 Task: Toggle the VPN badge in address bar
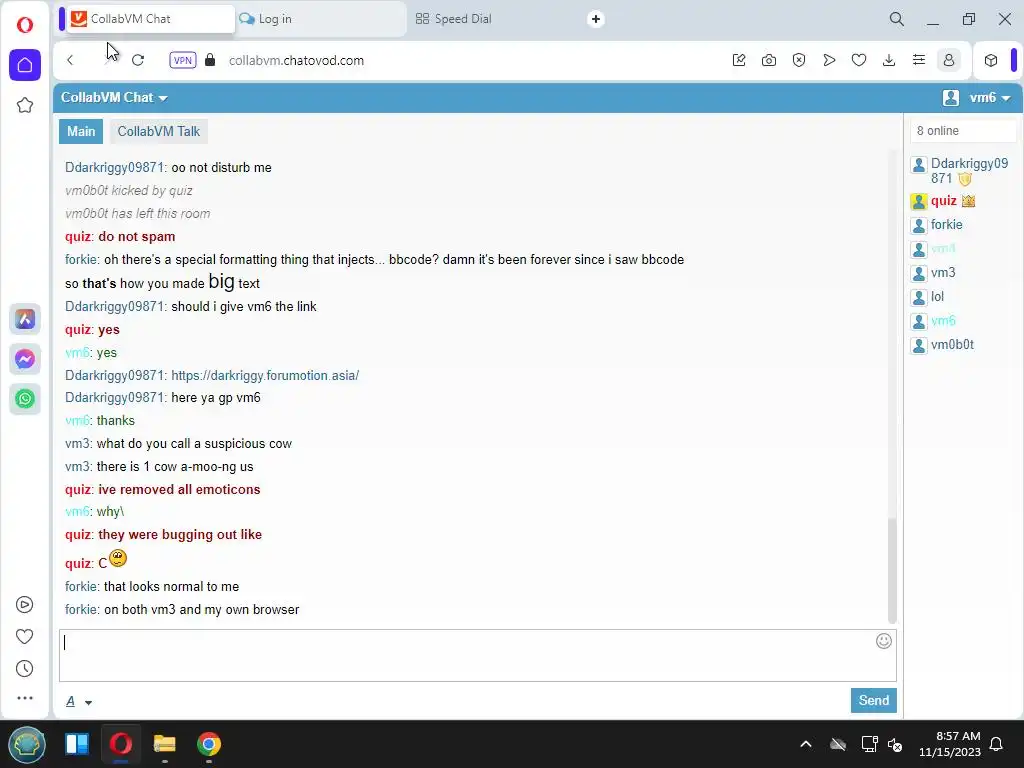click(182, 60)
